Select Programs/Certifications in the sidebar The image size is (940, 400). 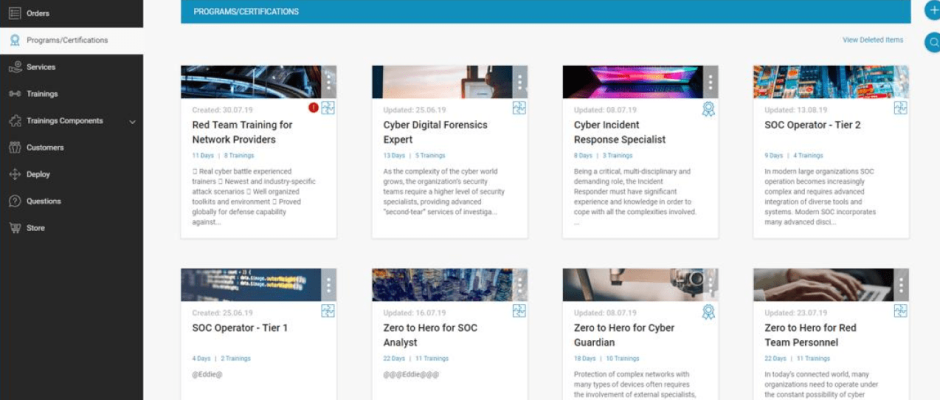pos(71,40)
